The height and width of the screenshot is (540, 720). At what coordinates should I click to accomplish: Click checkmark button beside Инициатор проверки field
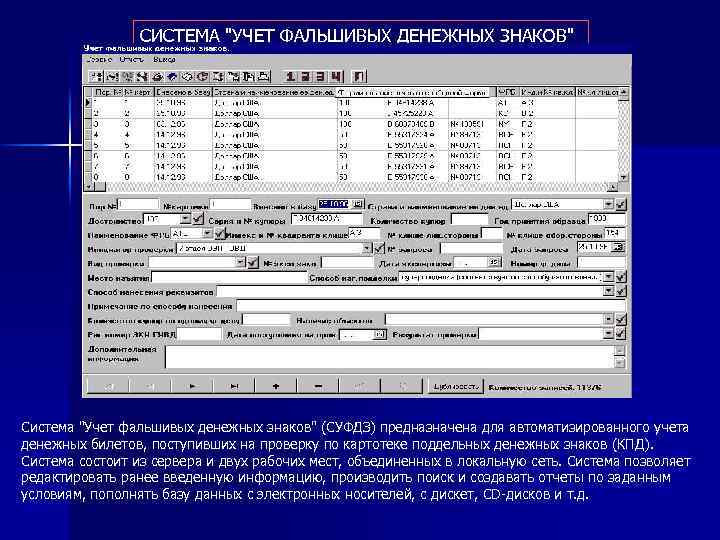(378, 248)
